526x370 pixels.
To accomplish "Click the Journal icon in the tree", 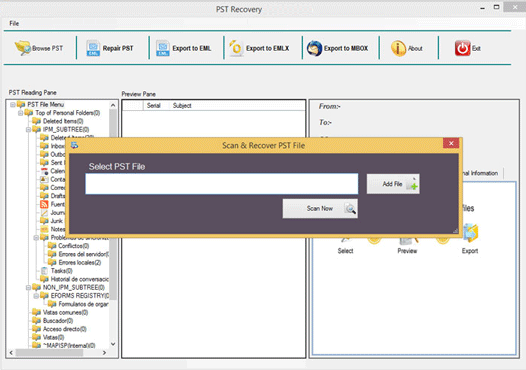I will [44, 213].
